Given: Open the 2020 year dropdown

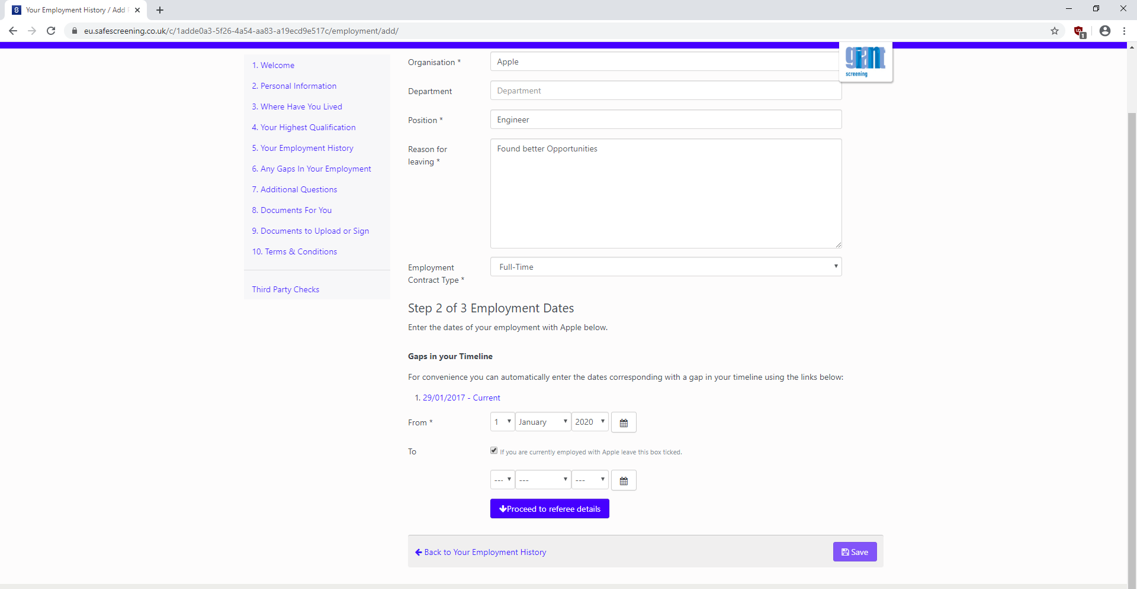Looking at the screenshot, I should pyautogui.click(x=589, y=422).
